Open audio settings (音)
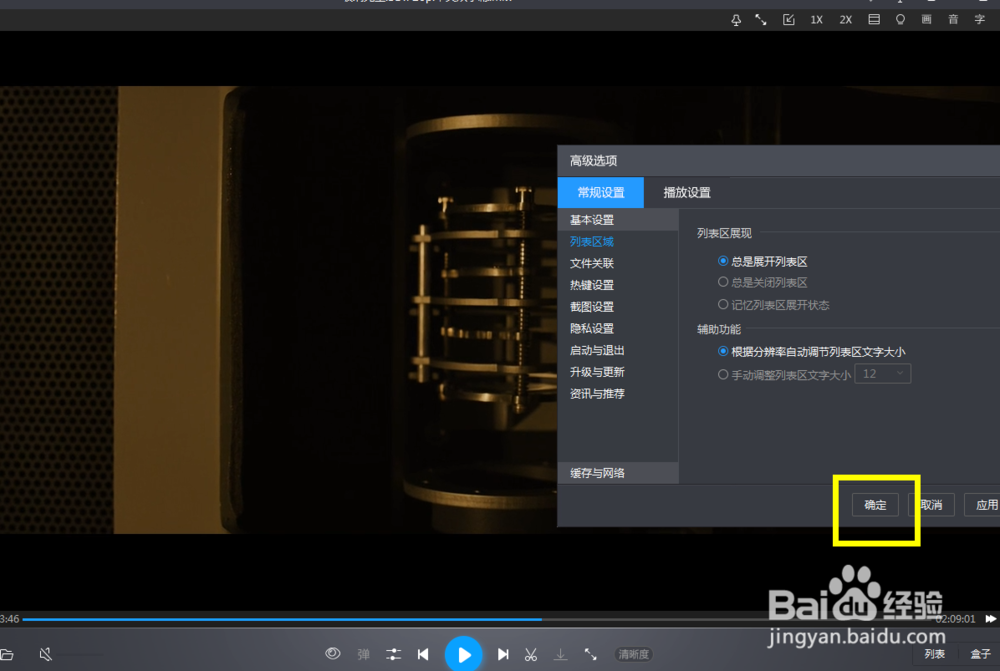 pyautogui.click(x=953, y=20)
